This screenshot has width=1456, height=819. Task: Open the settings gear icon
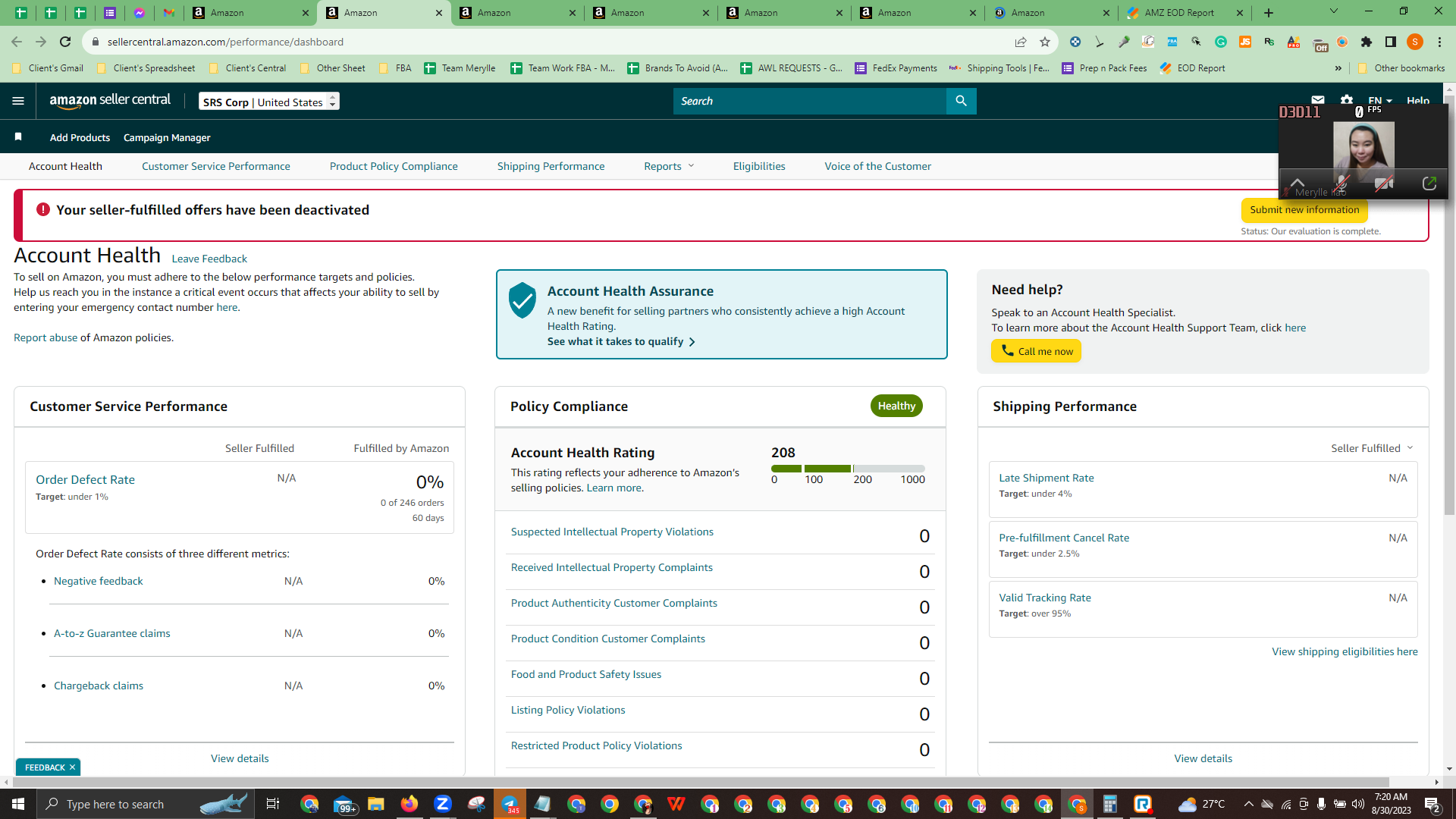pos(1347,100)
